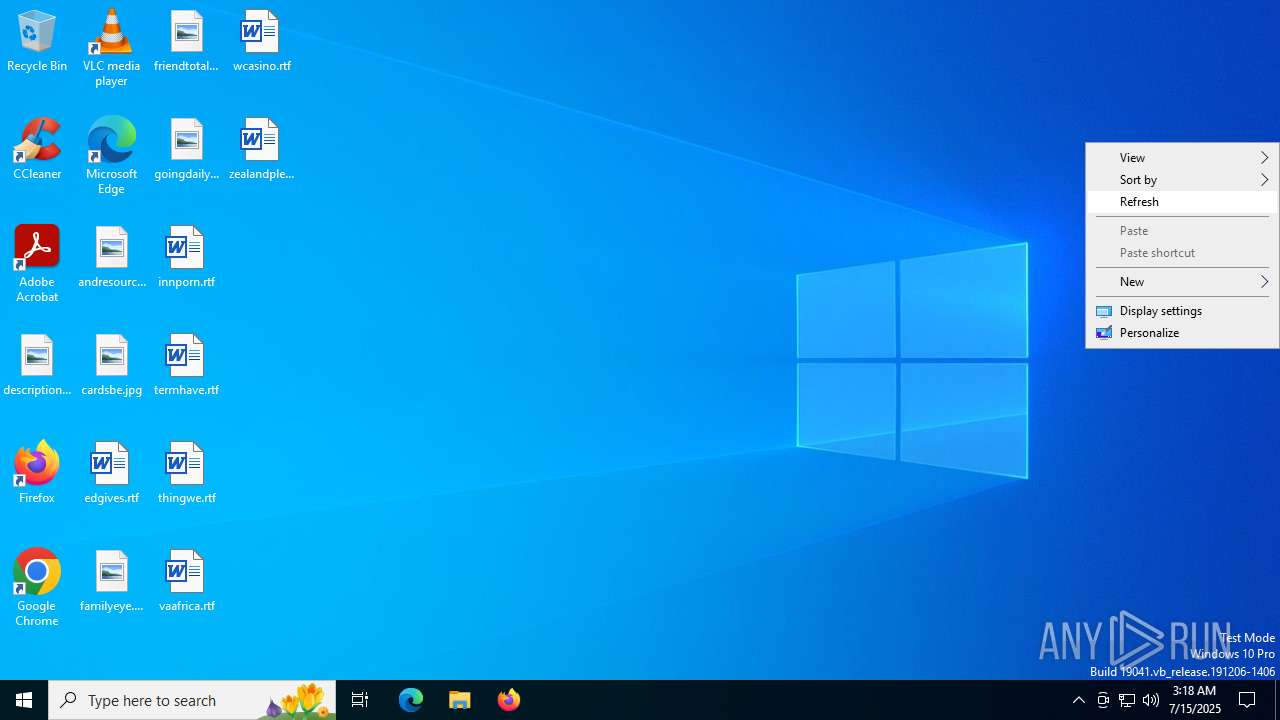The width and height of the screenshot is (1280, 720).
Task: Expand the Sort by submenu
Action: point(1182,180)
